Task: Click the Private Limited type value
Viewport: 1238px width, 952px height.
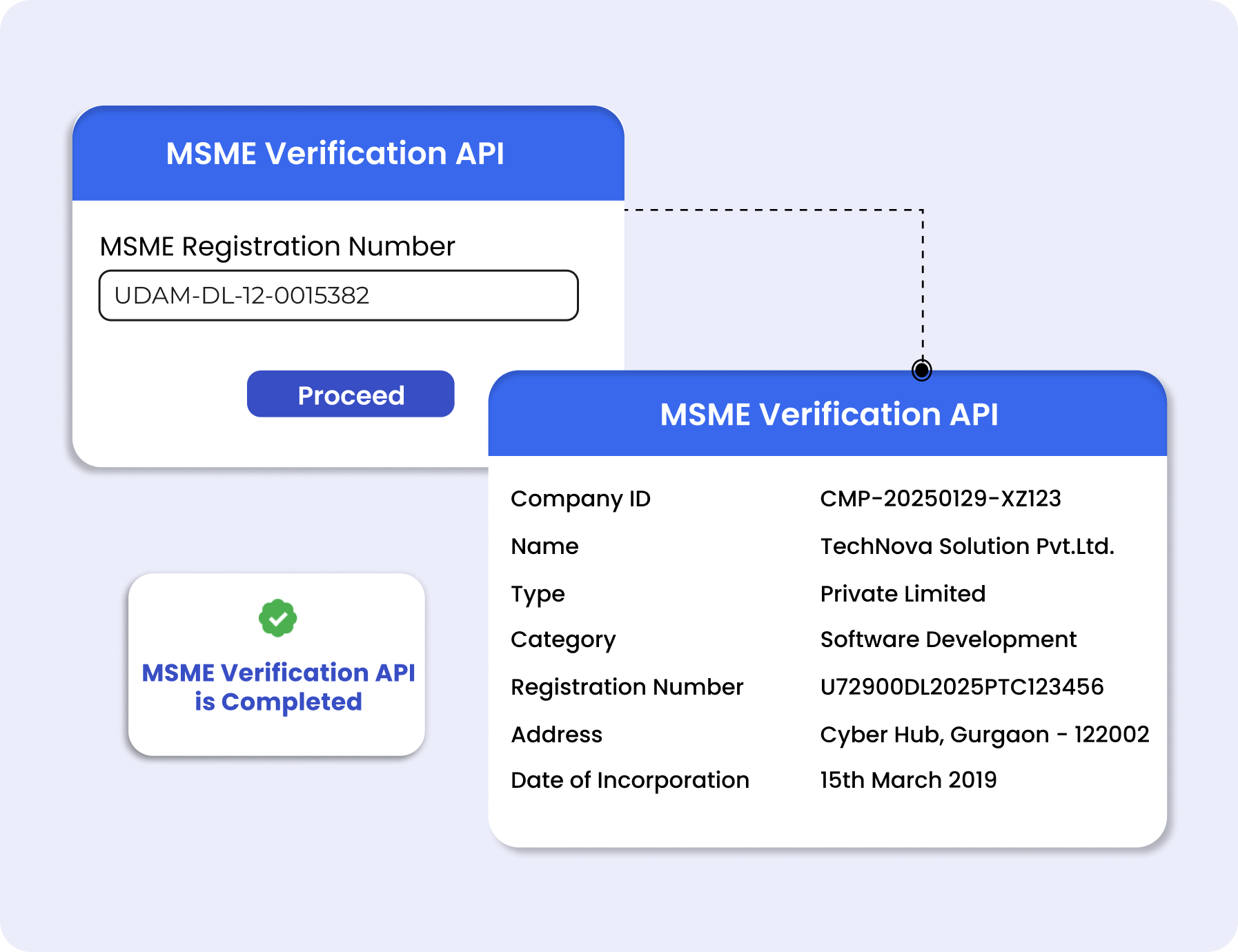Action: pos(903,593)
